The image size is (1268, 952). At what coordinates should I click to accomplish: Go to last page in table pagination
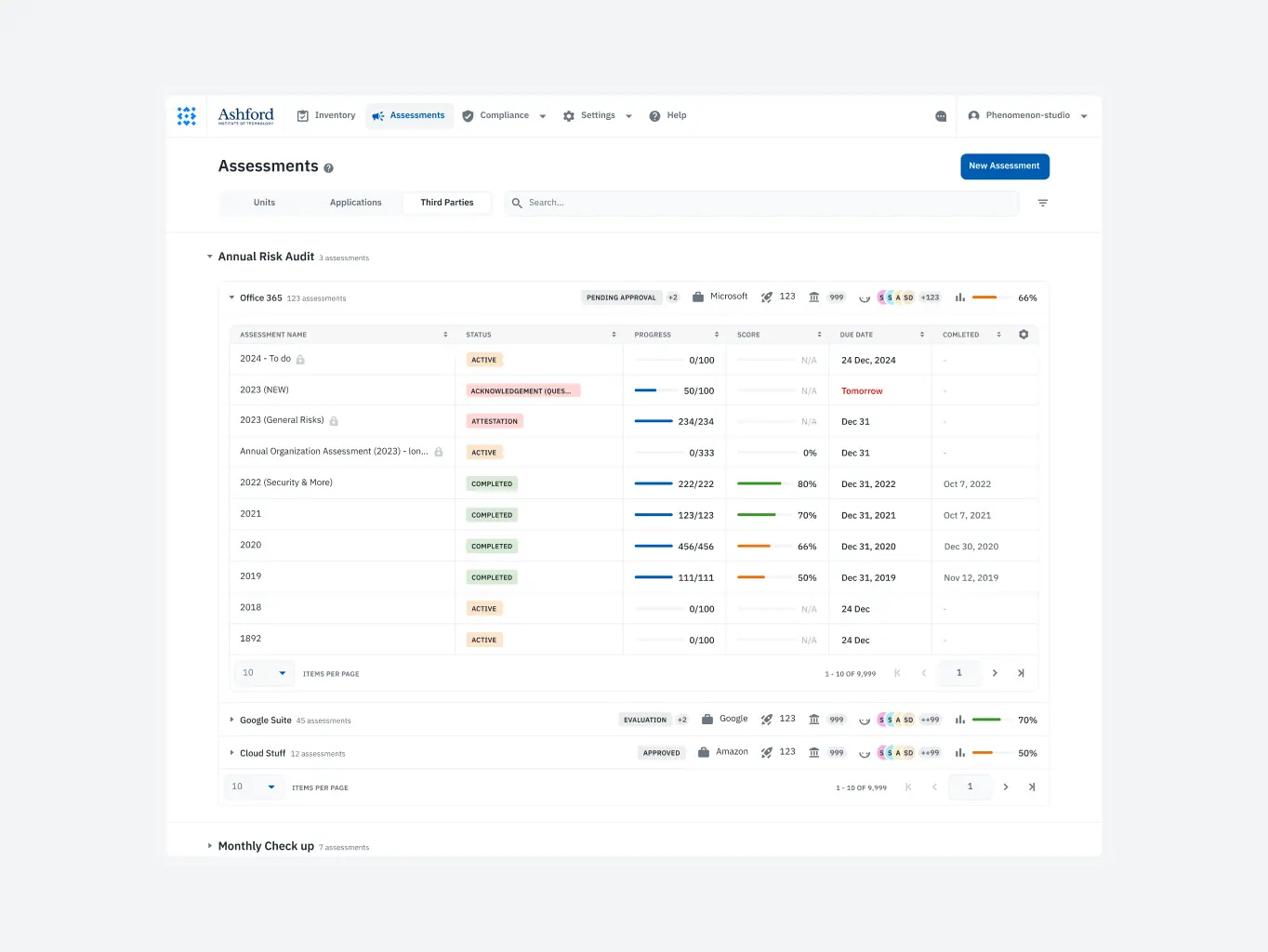(x=1021, y=673)
